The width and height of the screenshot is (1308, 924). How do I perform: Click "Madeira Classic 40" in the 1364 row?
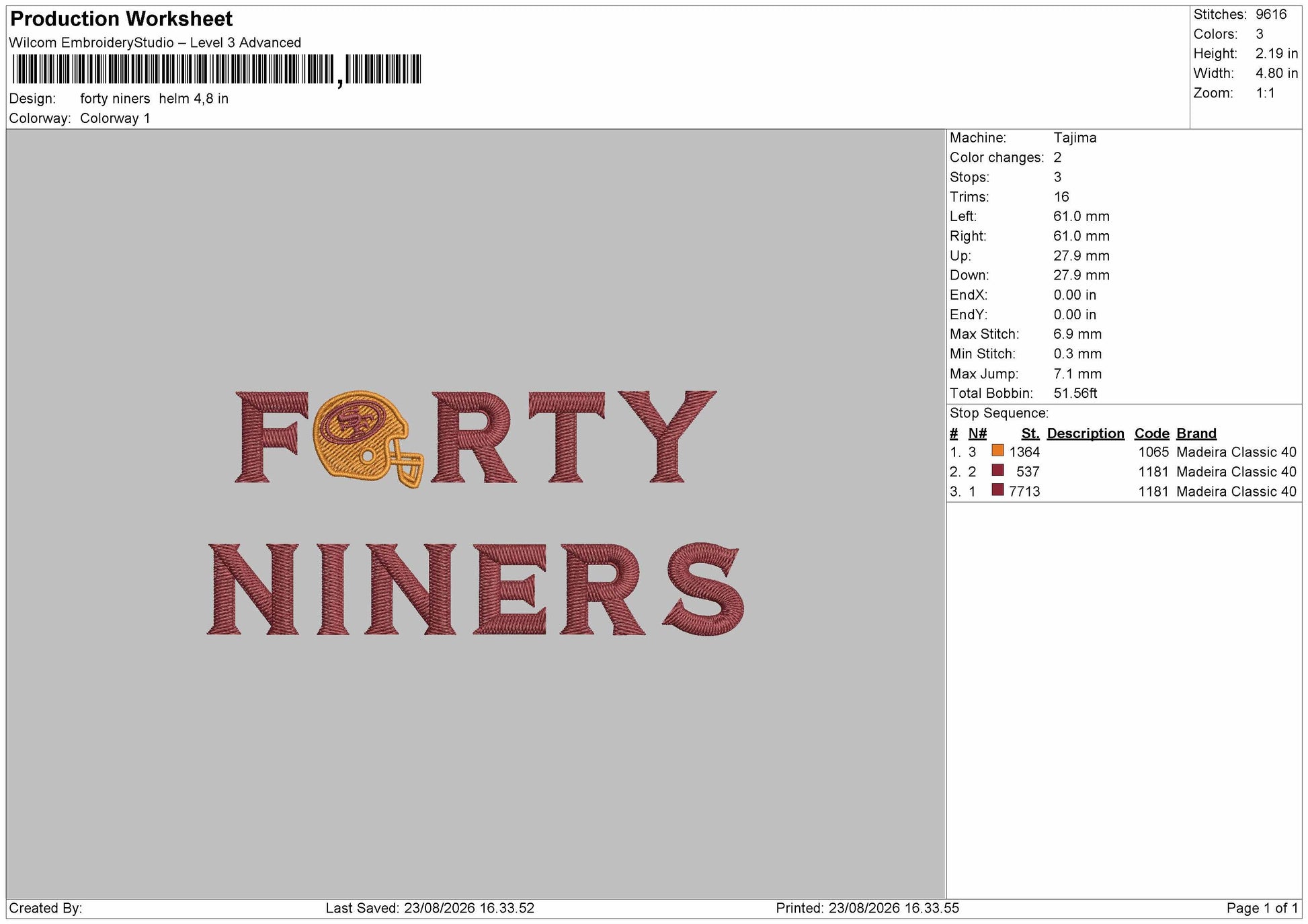[1236, 452]
